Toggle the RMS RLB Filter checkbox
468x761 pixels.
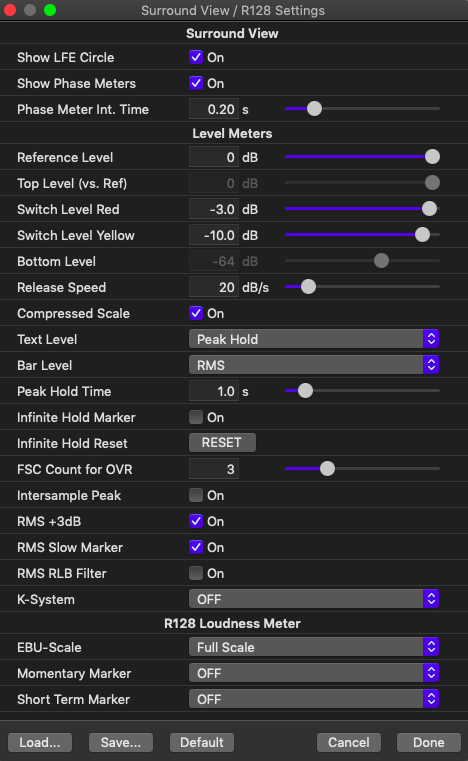coord(196,573)
